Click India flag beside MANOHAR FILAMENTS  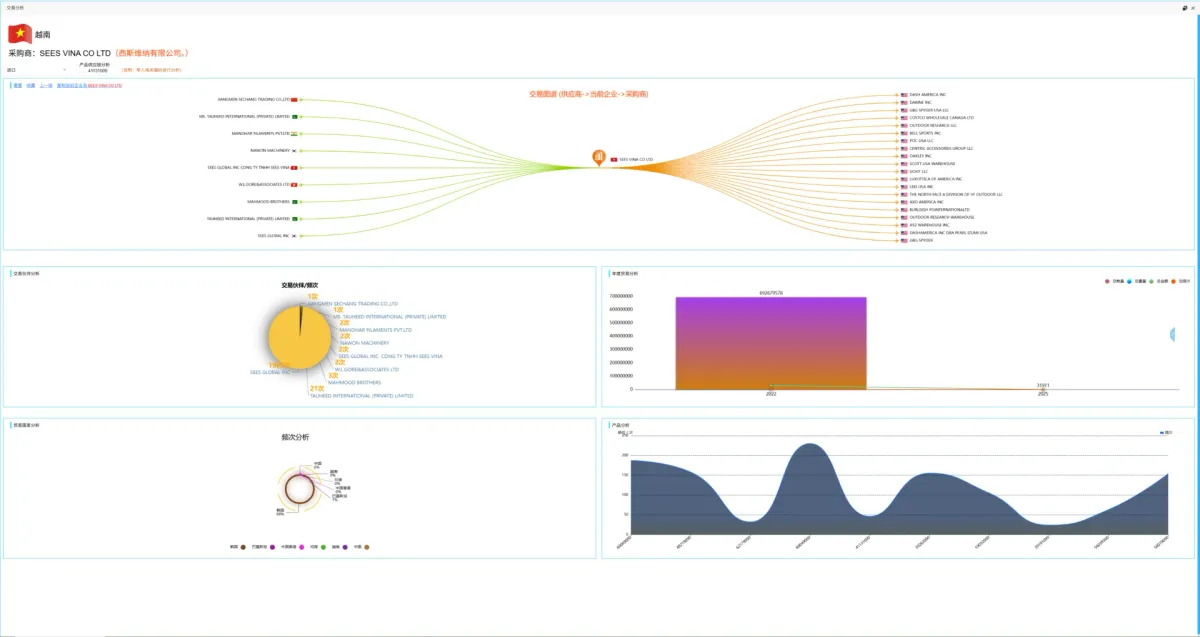click(295, 133)
